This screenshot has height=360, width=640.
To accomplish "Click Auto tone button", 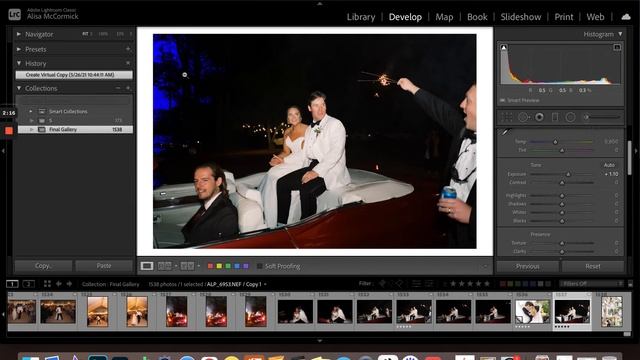I will (x=609, y=165).
